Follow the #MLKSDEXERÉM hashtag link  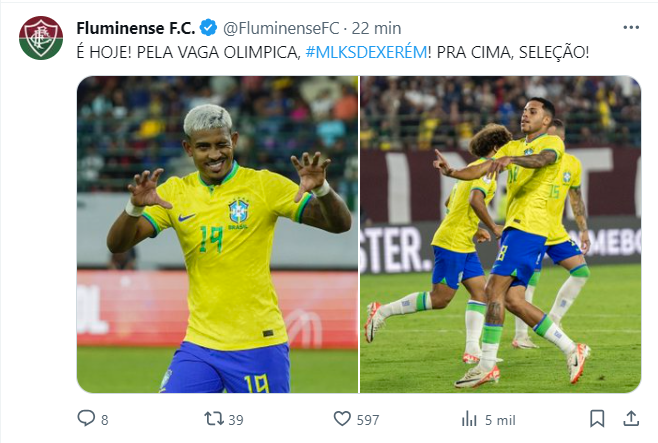pos(366,52)
